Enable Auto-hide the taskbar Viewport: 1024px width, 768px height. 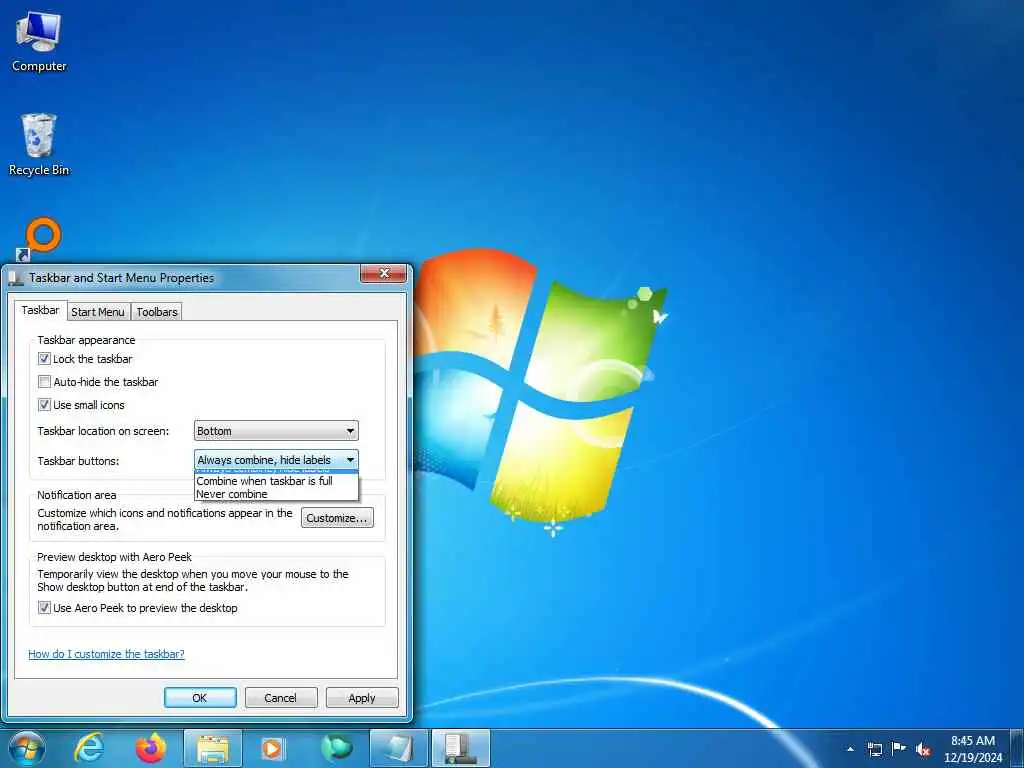click(x=44, y=381)
